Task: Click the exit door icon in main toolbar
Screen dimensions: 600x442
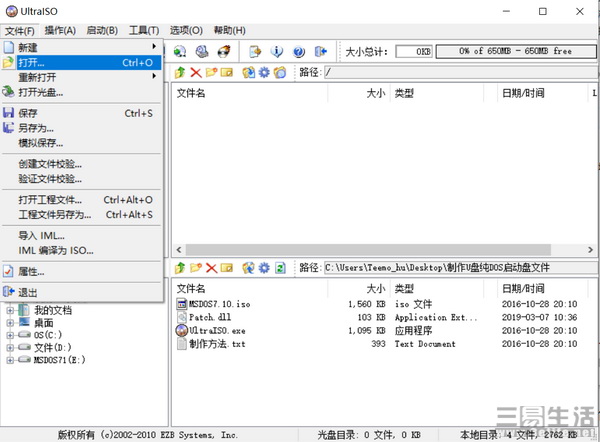Action: coord(321,51)
